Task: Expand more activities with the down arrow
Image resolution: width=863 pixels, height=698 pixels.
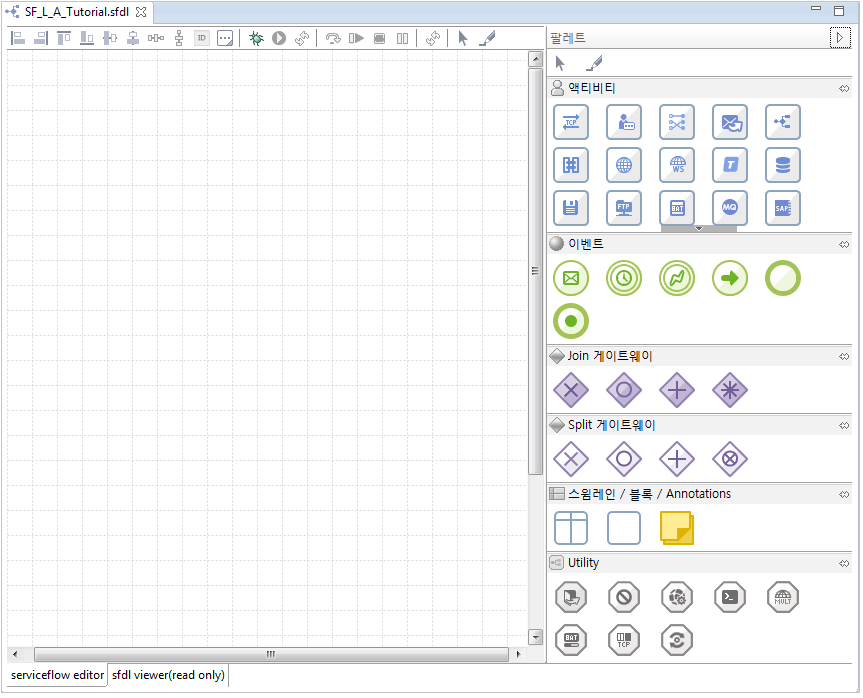Action: 698,229
